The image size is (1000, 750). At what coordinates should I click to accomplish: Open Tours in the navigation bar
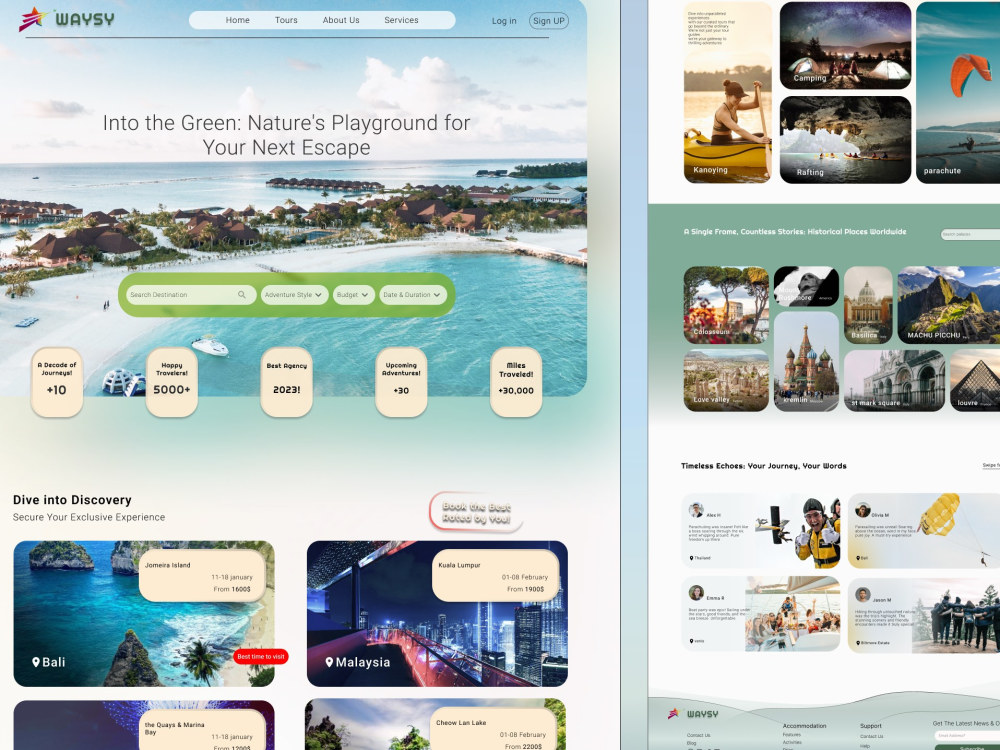pos(286,20)
